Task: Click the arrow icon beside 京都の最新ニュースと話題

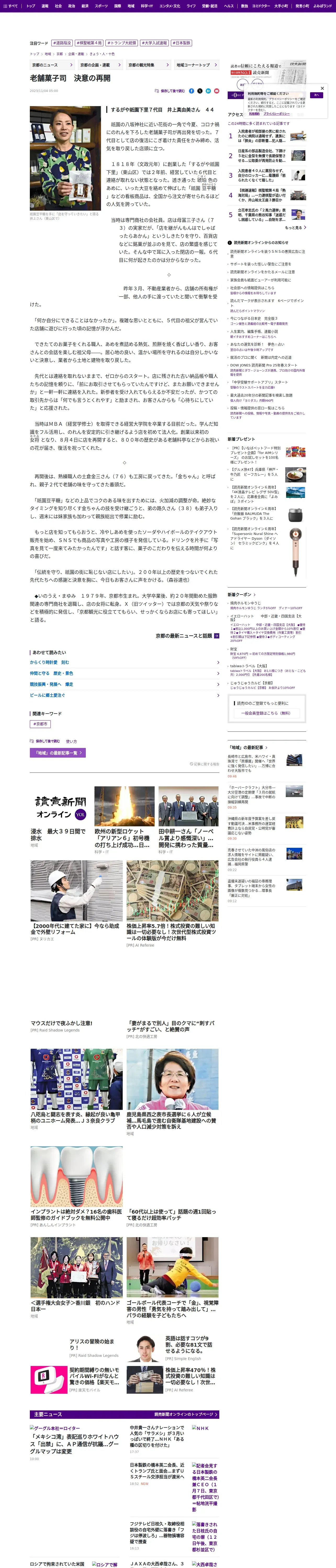Action: (216, 636)
